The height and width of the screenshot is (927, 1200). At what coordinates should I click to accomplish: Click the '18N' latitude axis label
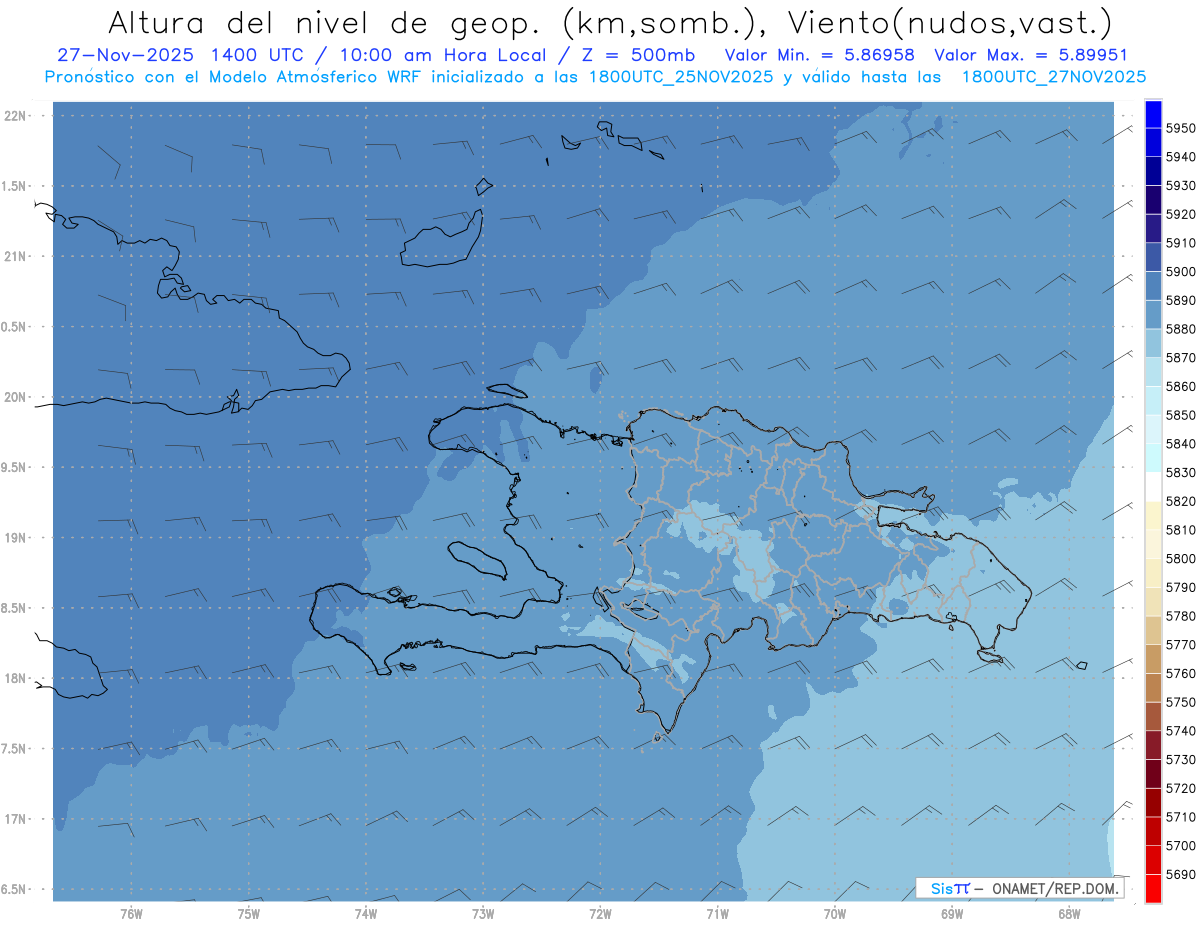[x=15, y=678]
